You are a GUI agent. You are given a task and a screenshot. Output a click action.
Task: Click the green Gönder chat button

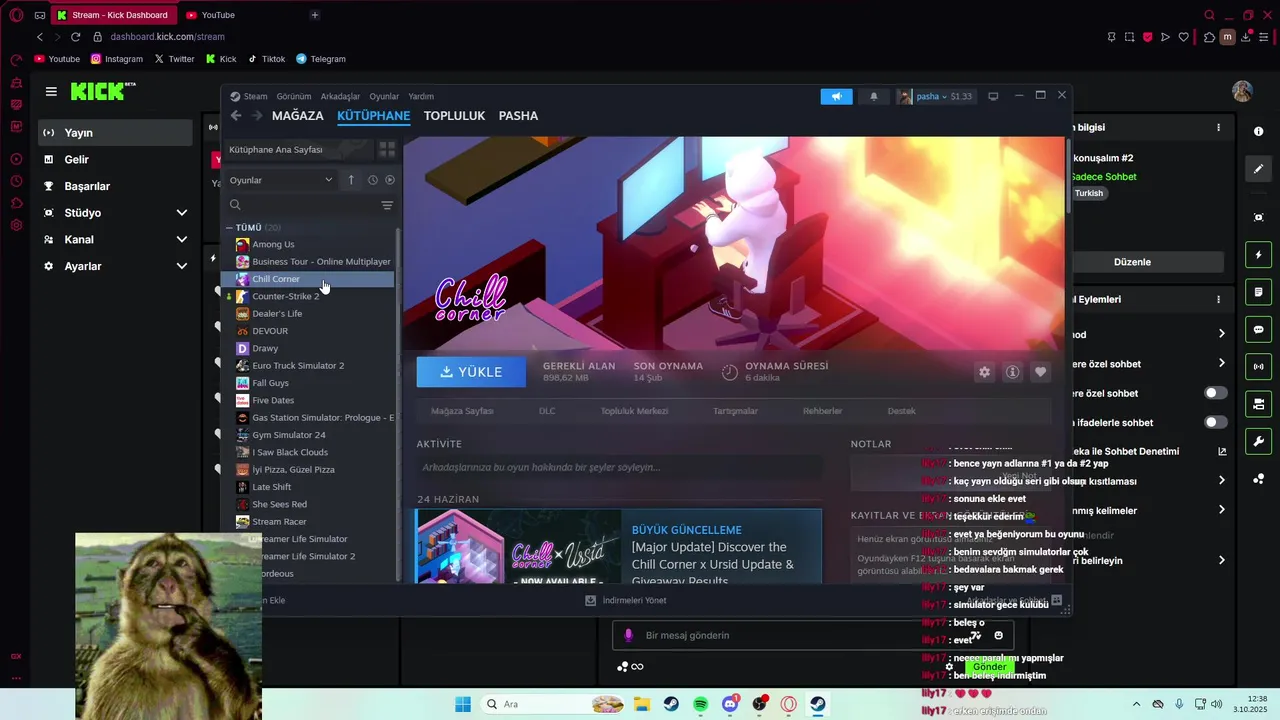click(989, 667)
